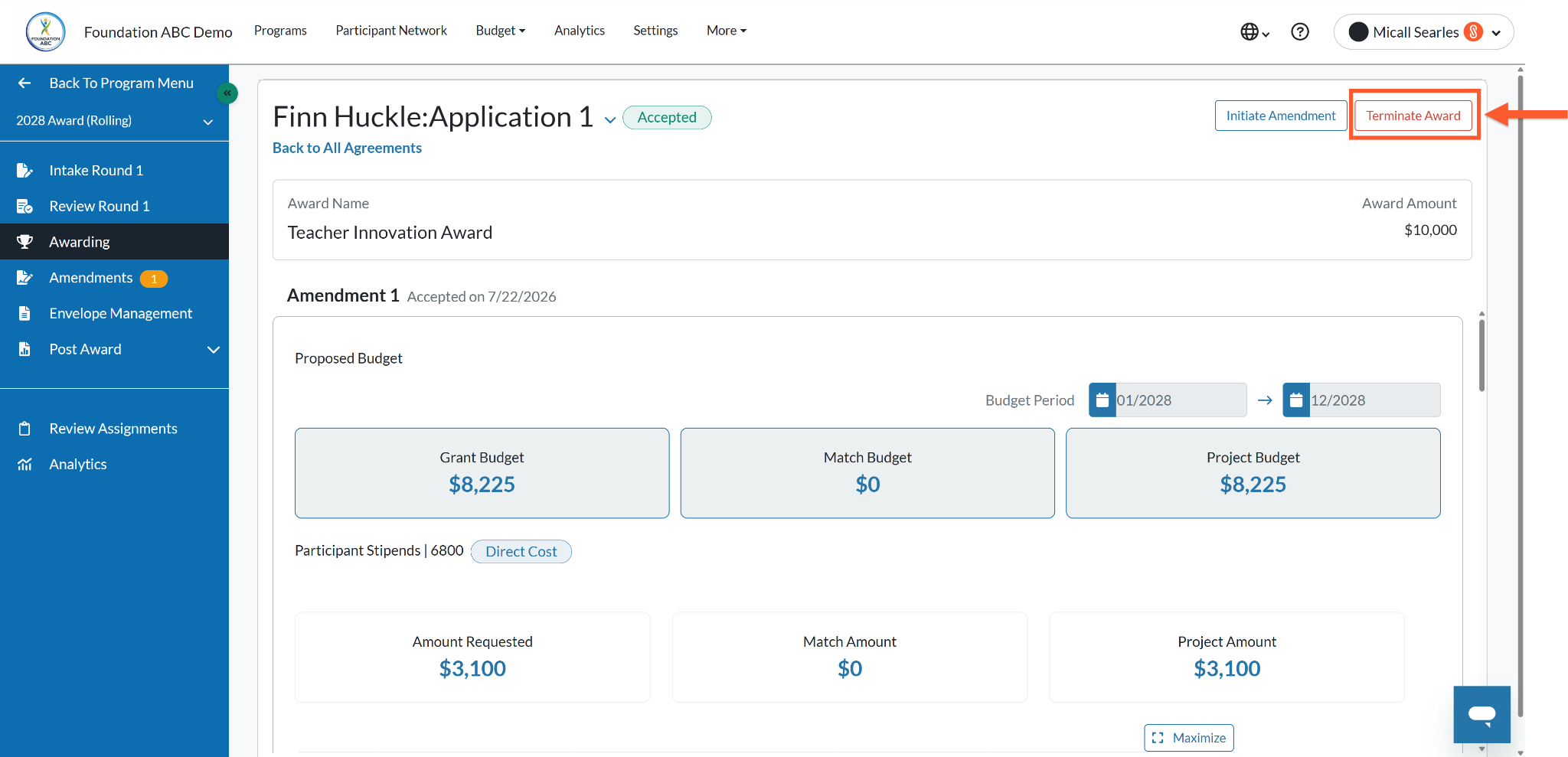Click the Foundation ABC Demo title
This screenshot has height=757, width=1568.
point(158,32)
